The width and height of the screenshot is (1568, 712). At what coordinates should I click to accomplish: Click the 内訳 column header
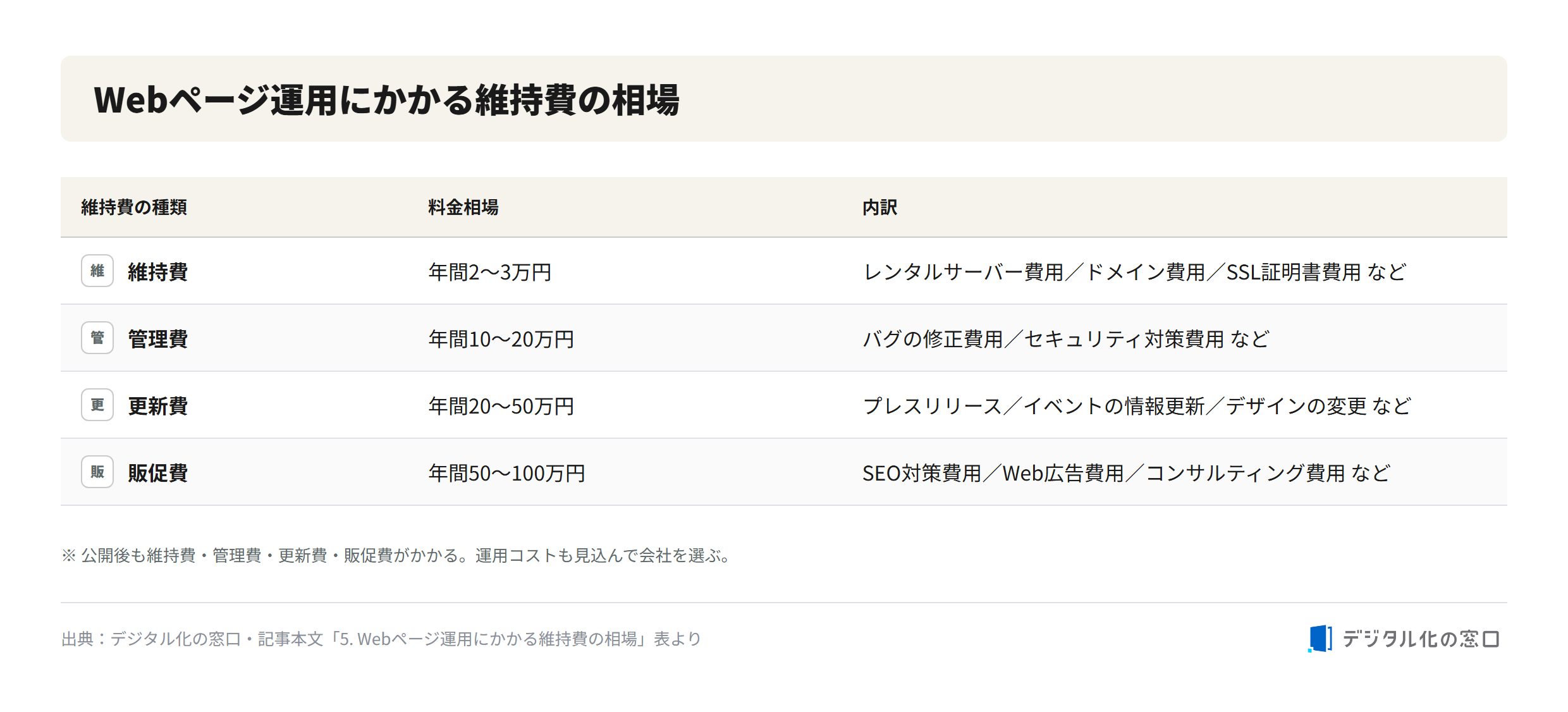(880, 207)
